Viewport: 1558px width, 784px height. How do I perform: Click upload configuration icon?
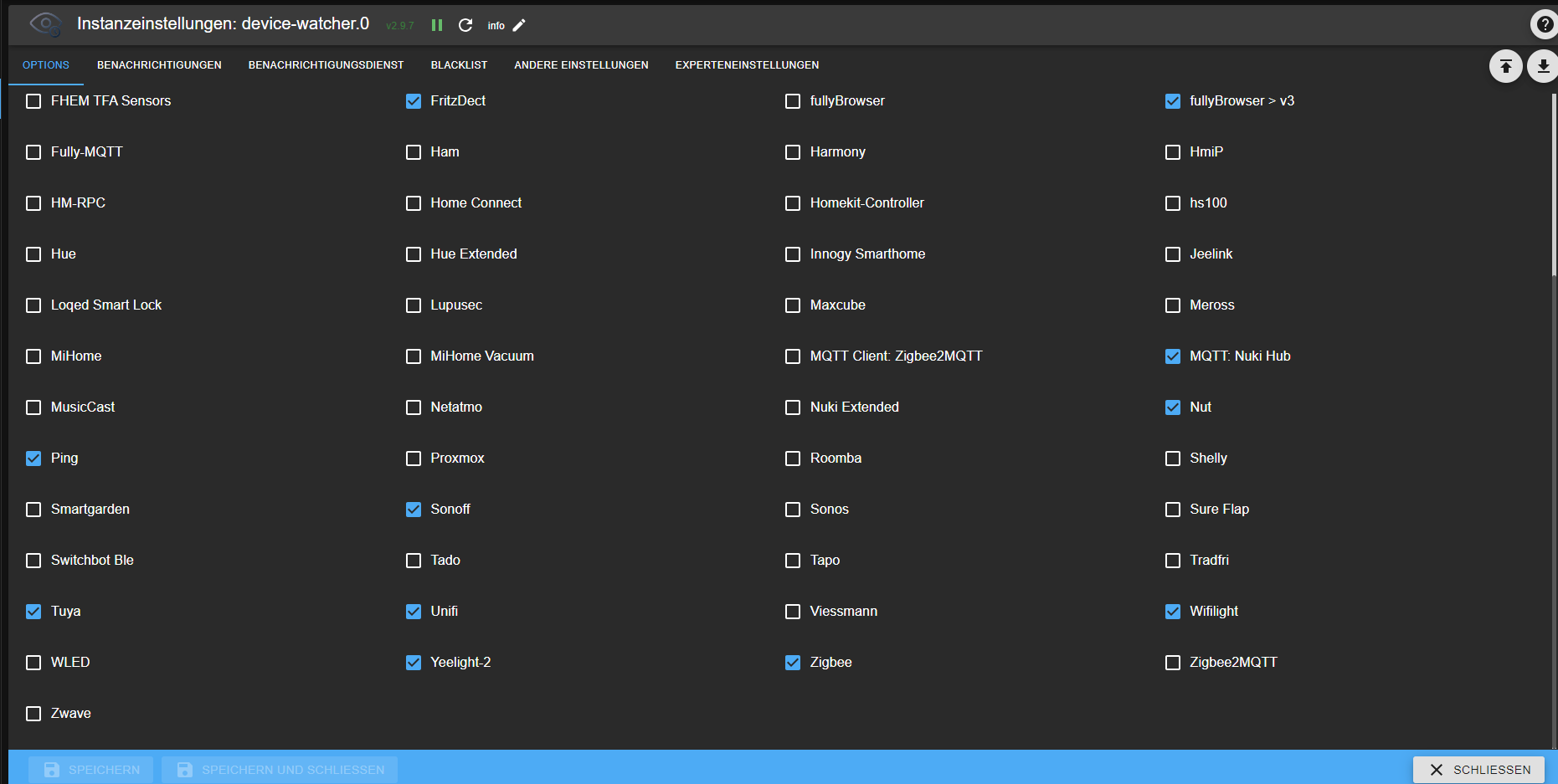tap(1505, 66)
